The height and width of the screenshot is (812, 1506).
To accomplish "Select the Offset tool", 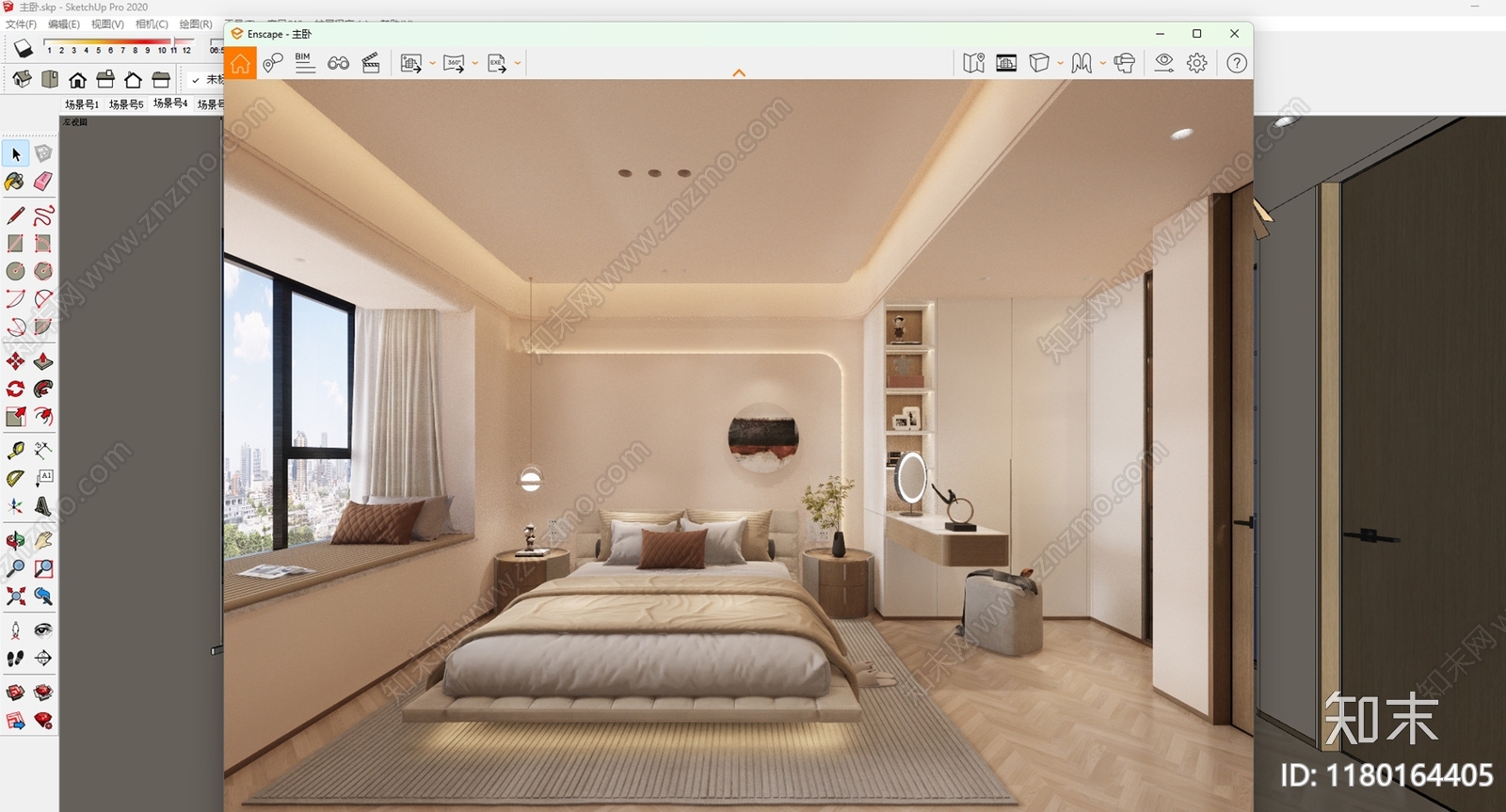I will [x=43, y=416].
